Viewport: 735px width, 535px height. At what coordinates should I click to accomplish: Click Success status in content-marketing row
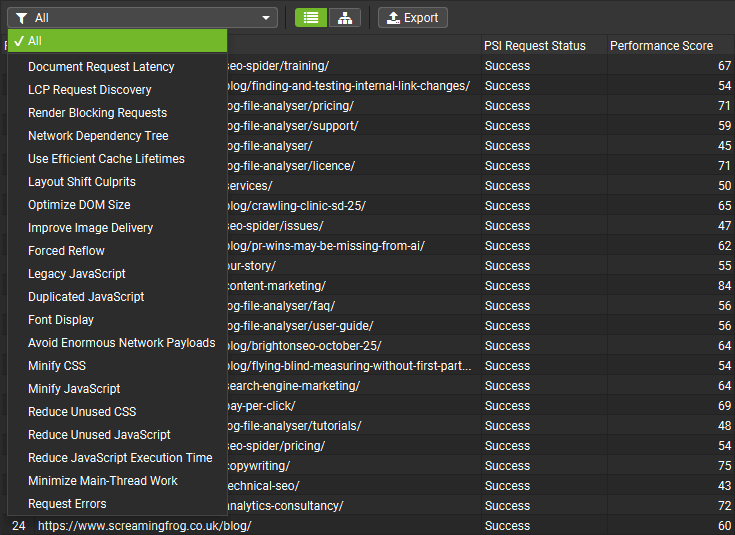(544, 286)
